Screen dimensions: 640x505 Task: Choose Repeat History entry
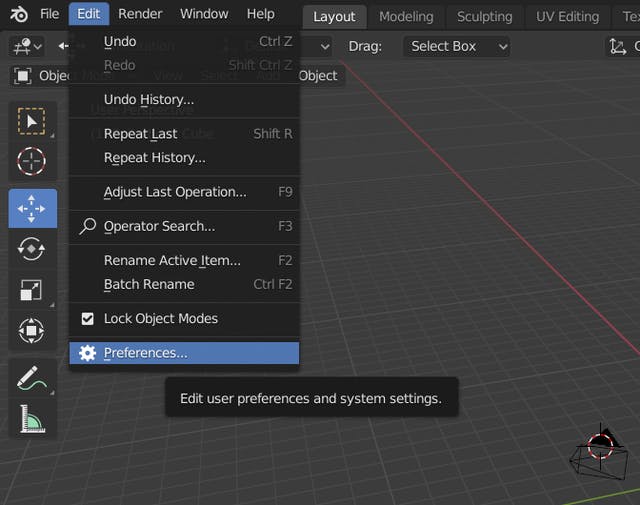[184, 158]
